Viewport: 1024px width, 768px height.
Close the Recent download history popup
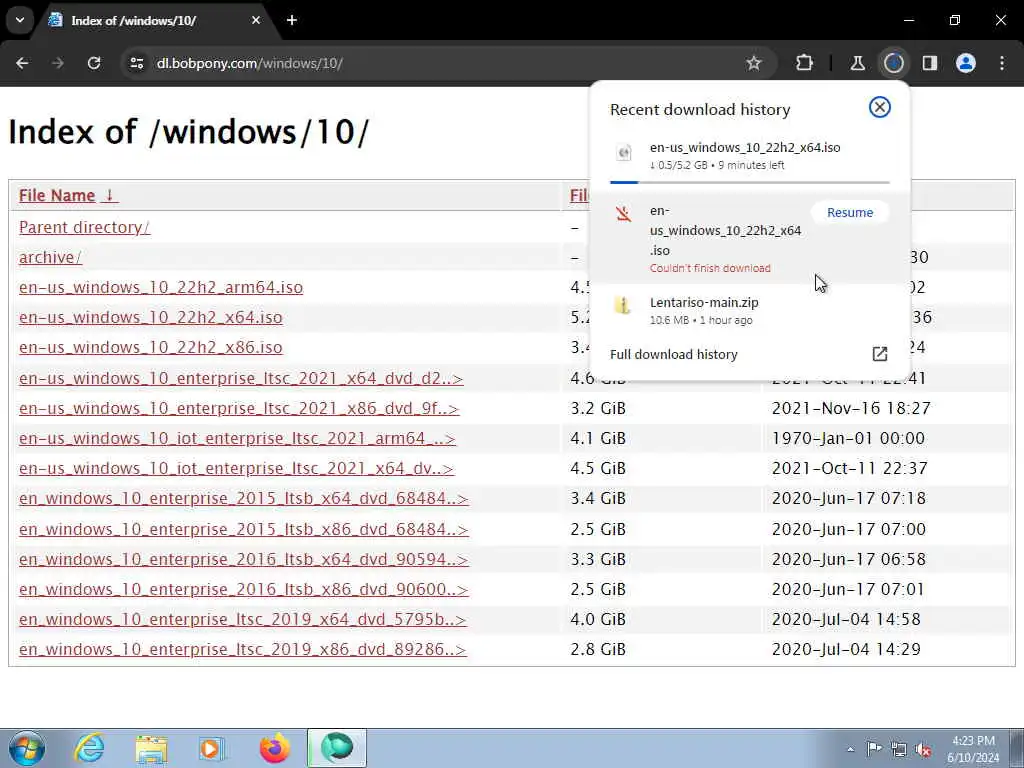coord(880,107)
